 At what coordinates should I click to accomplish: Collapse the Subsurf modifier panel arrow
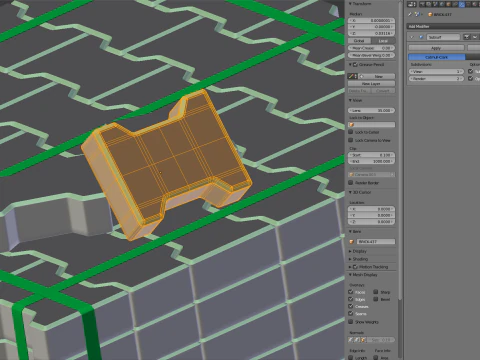[412, 37]
